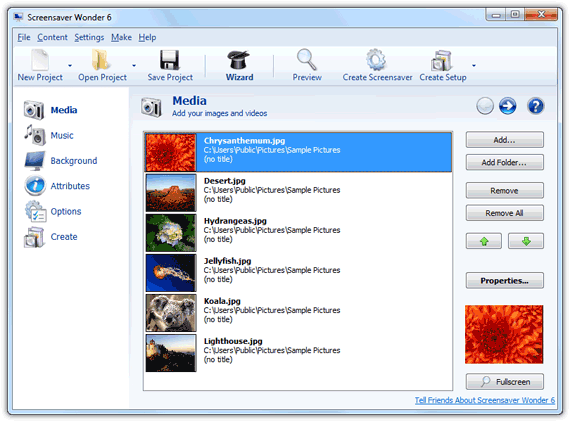Image resolution: width=570 pixels, height=422 pixels.
Task: Expand the Create Setup dropdown arrow
Action: tap(474, 66)
